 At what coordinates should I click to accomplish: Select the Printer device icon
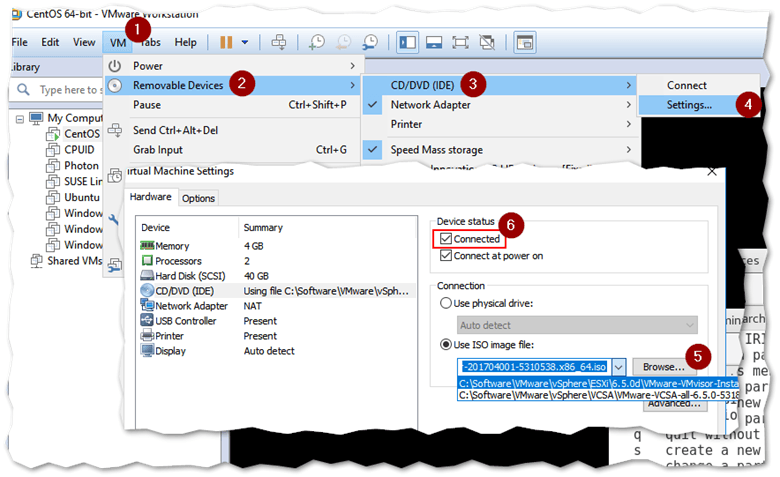click(147, 335)
